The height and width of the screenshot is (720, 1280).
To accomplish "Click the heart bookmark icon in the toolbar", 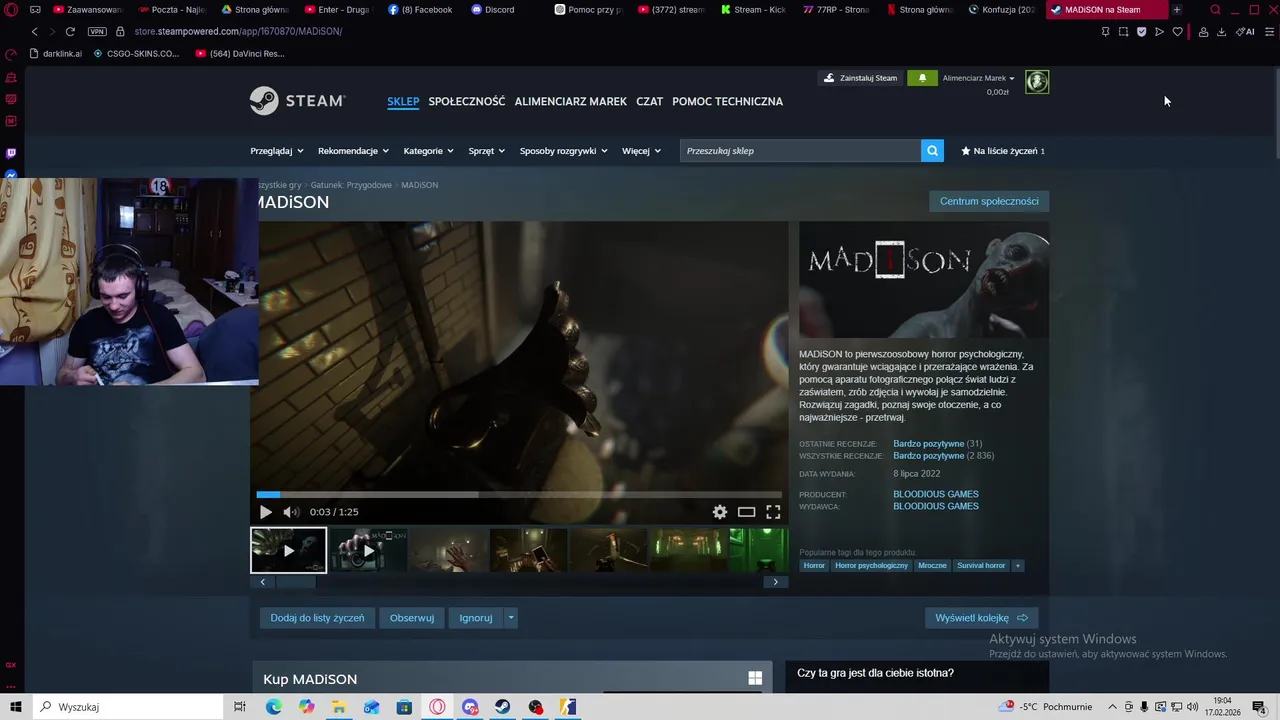I will point(1177,32).
